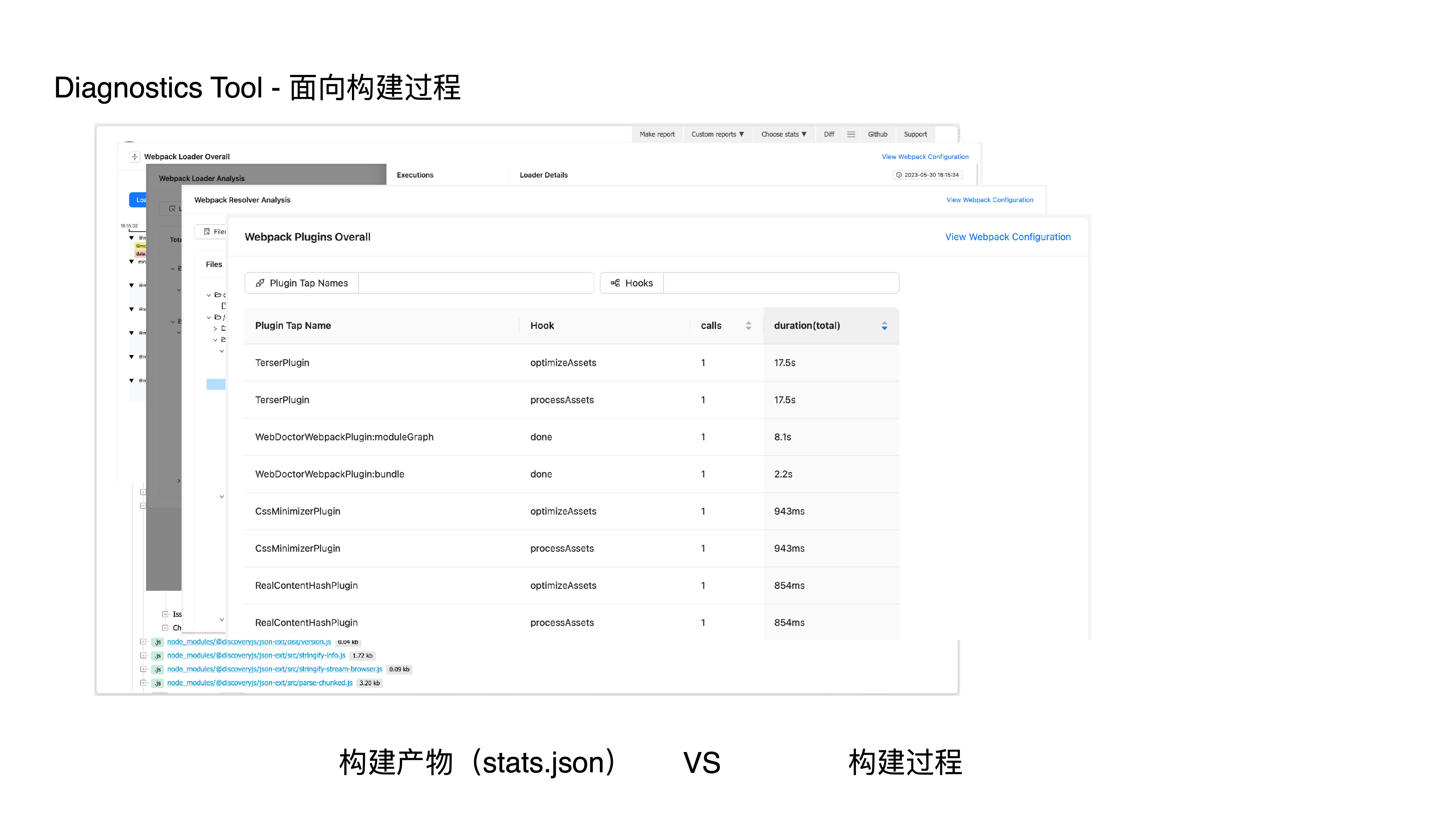Expand the tree node next to parse-chunked.js
1456x819 pixels.
[x=143, y=683]
